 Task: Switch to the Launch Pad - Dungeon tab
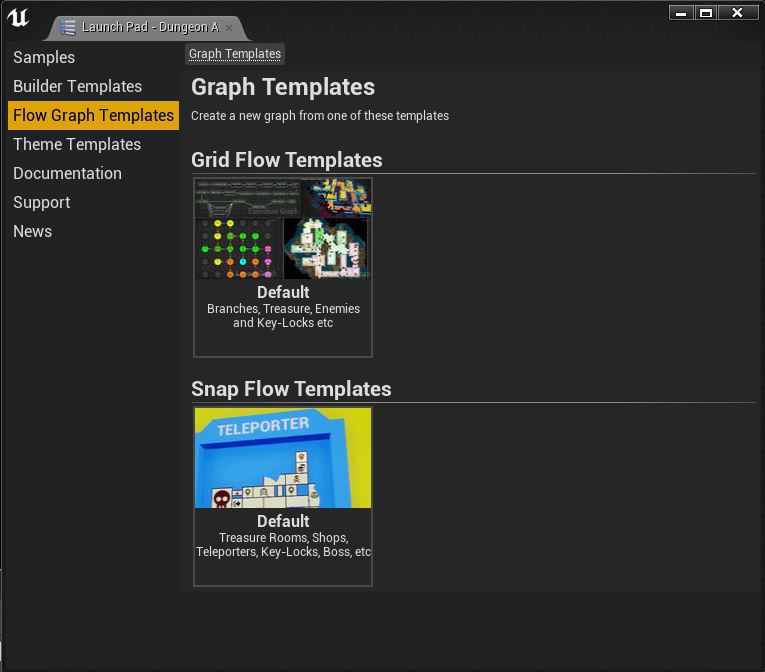tap(150, 27)
